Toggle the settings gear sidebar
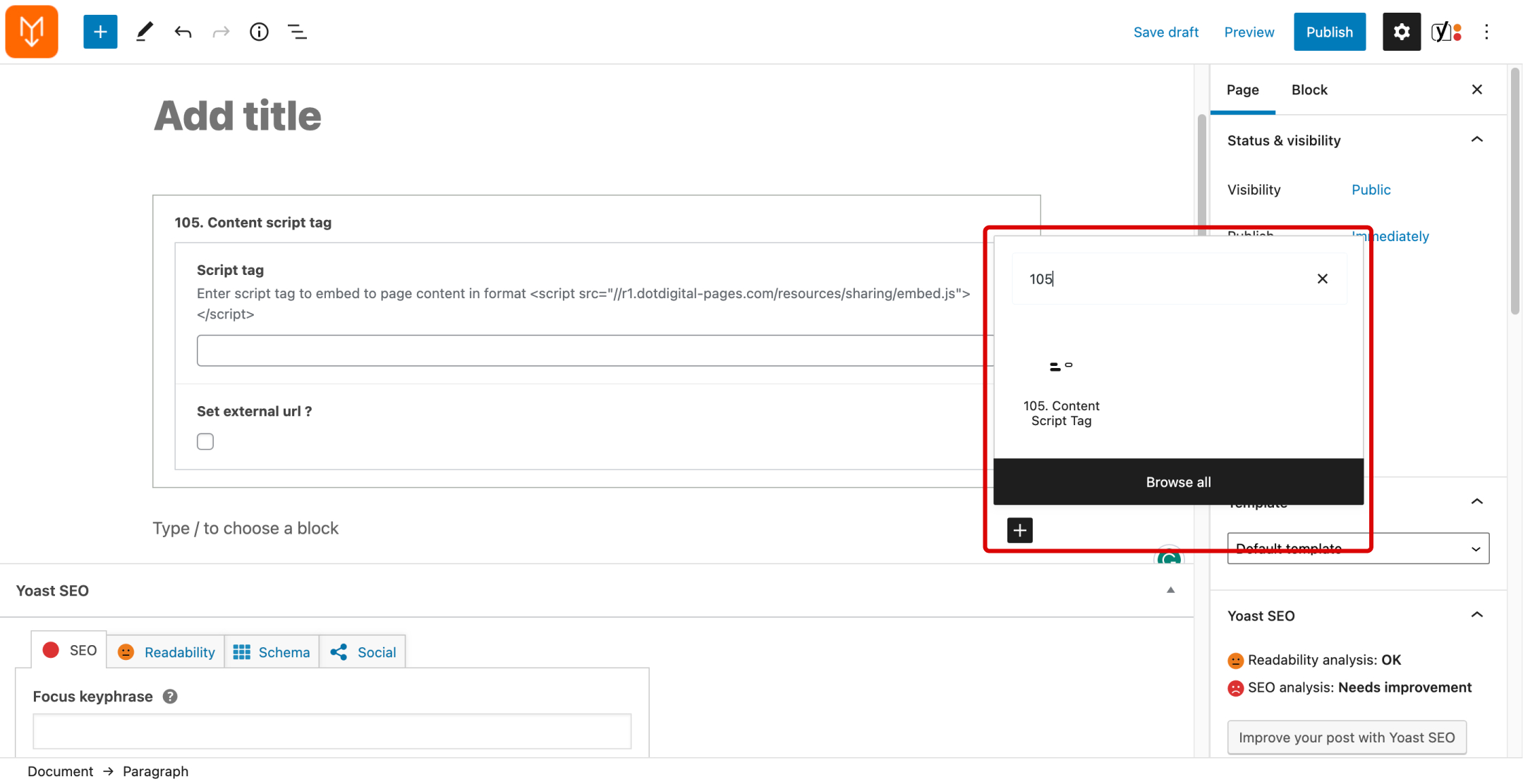This screenshot has width=1523, height=784. coord(1401,32)
